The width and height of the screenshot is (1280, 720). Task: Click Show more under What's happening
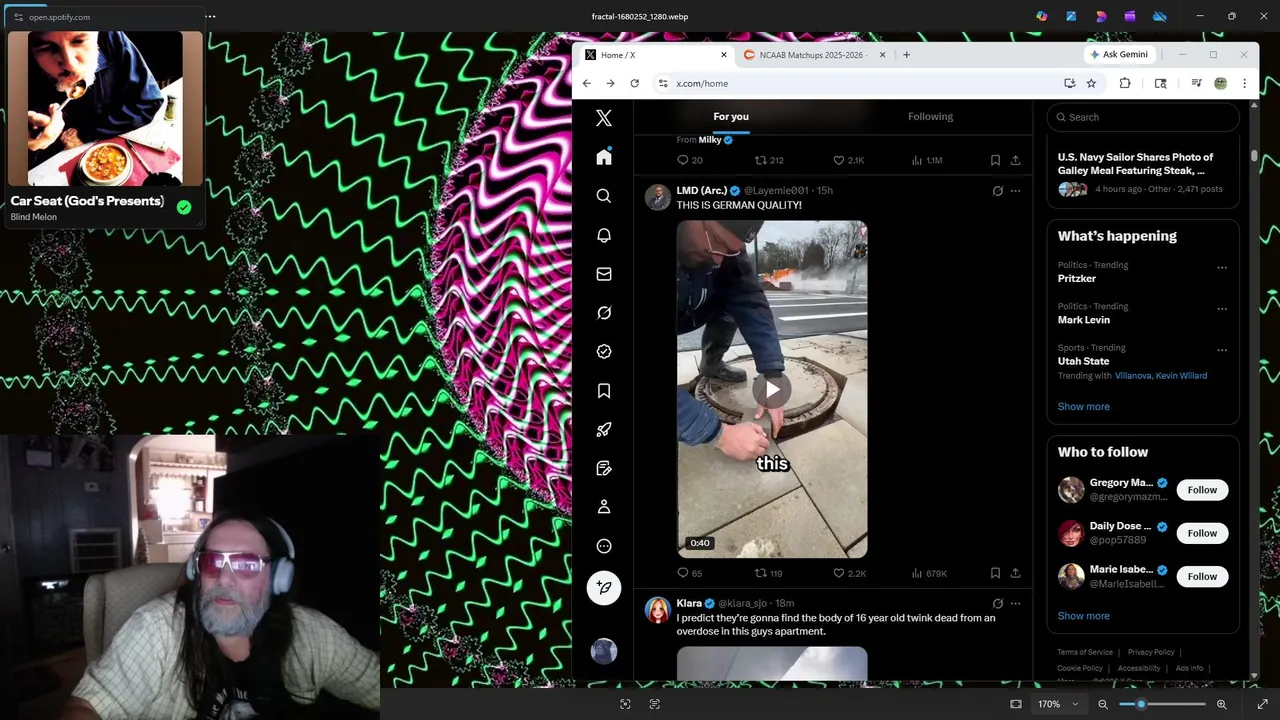(x=1084, y=407)
